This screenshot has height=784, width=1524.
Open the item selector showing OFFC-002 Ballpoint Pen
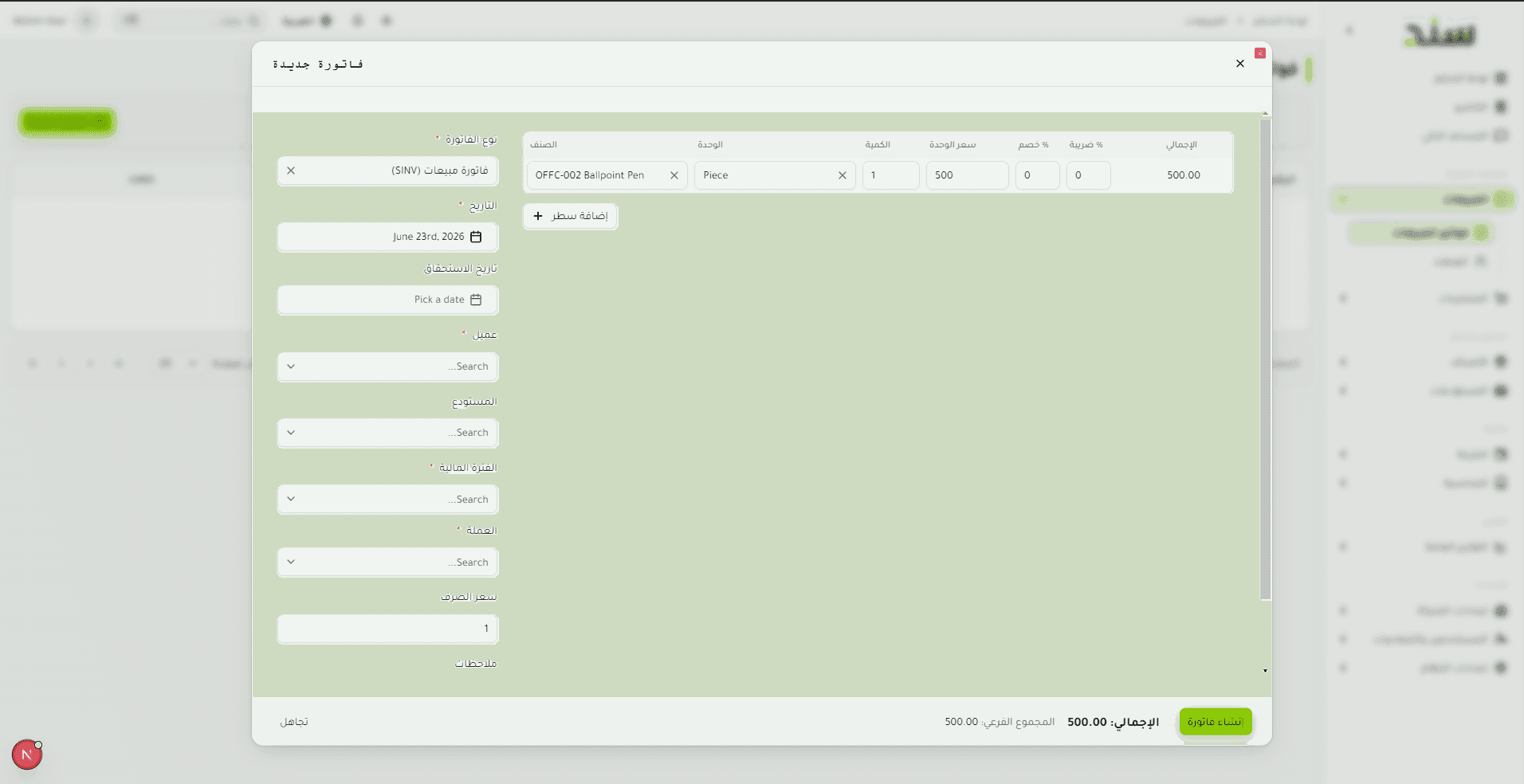[x=607, y=175]
